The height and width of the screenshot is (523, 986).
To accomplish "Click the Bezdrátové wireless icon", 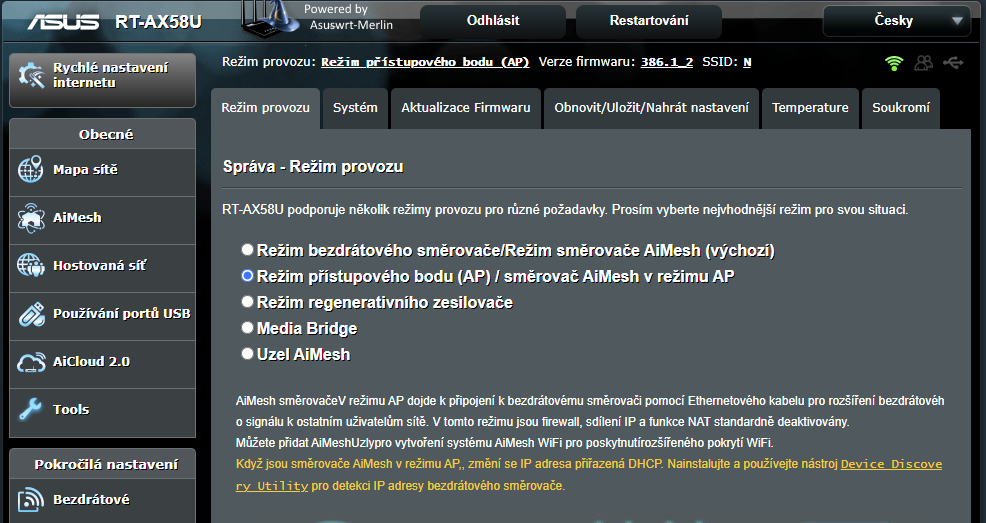I will tap(31, 500).
